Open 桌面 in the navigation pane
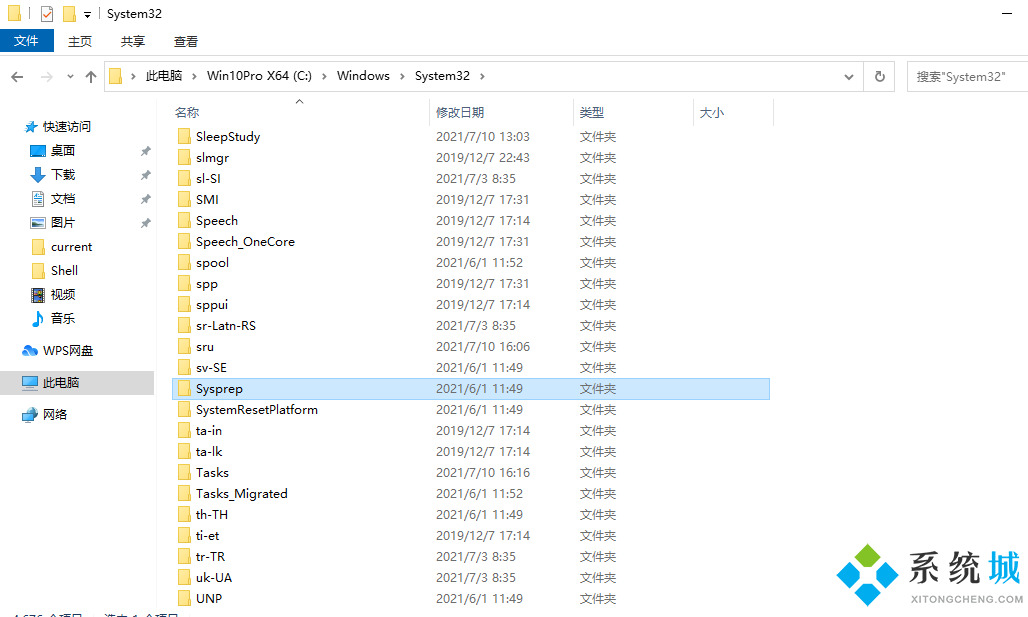This screenshot has width=1028, height=617. coord(63,151)
